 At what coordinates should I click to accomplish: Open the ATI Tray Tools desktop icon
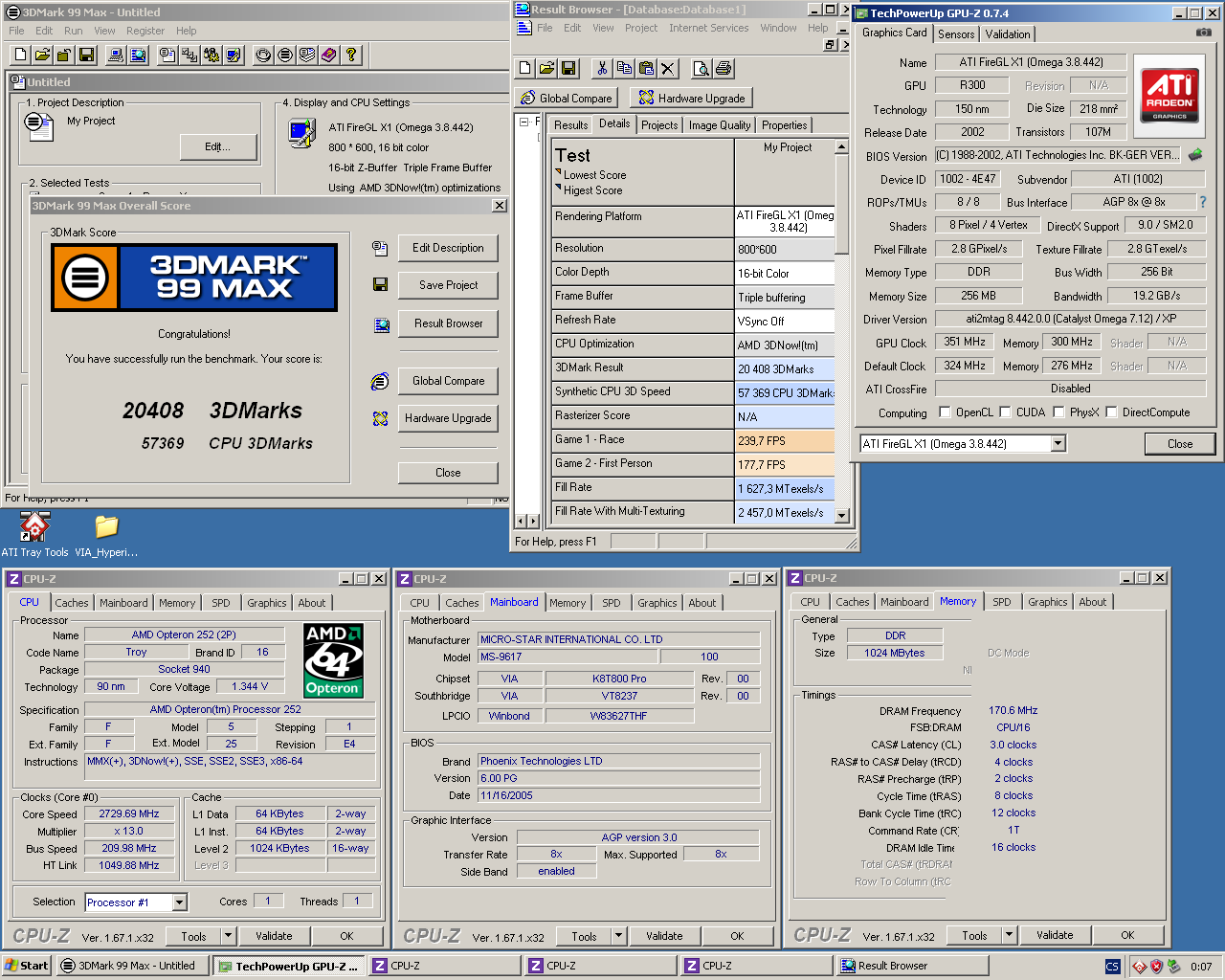point(34,534)
